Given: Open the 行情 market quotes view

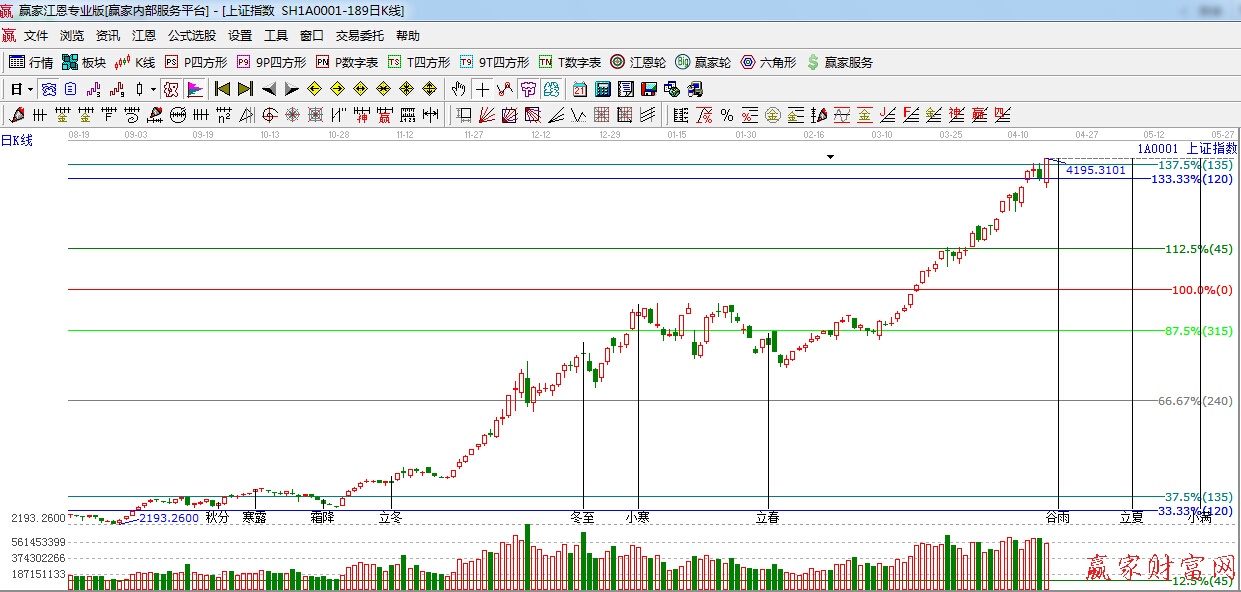Looking at the screenshot, I should tap(31, 62).
